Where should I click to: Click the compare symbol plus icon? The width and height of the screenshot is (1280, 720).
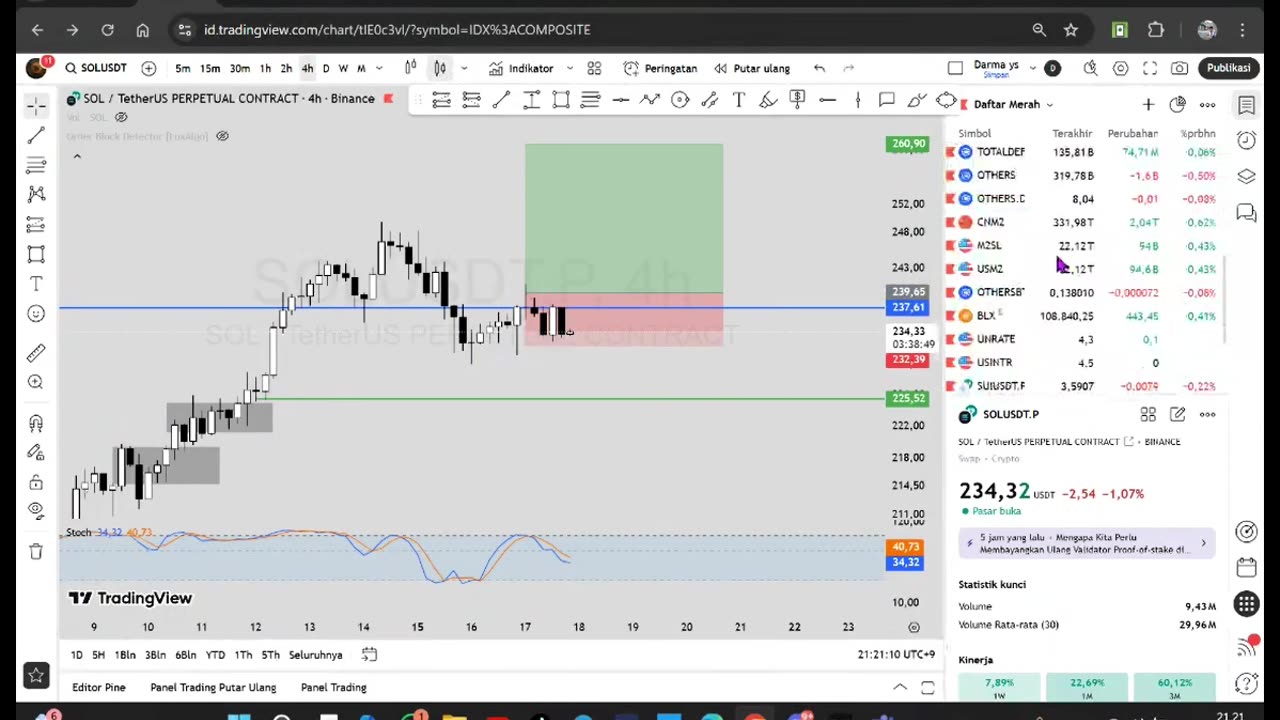pos(149,68)
